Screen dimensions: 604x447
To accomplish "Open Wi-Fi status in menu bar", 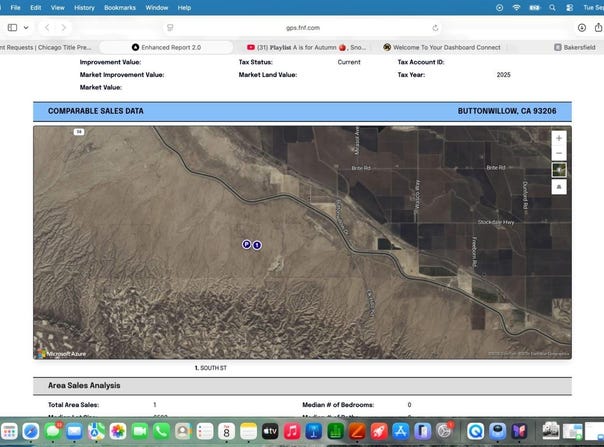I will point(516,8).
